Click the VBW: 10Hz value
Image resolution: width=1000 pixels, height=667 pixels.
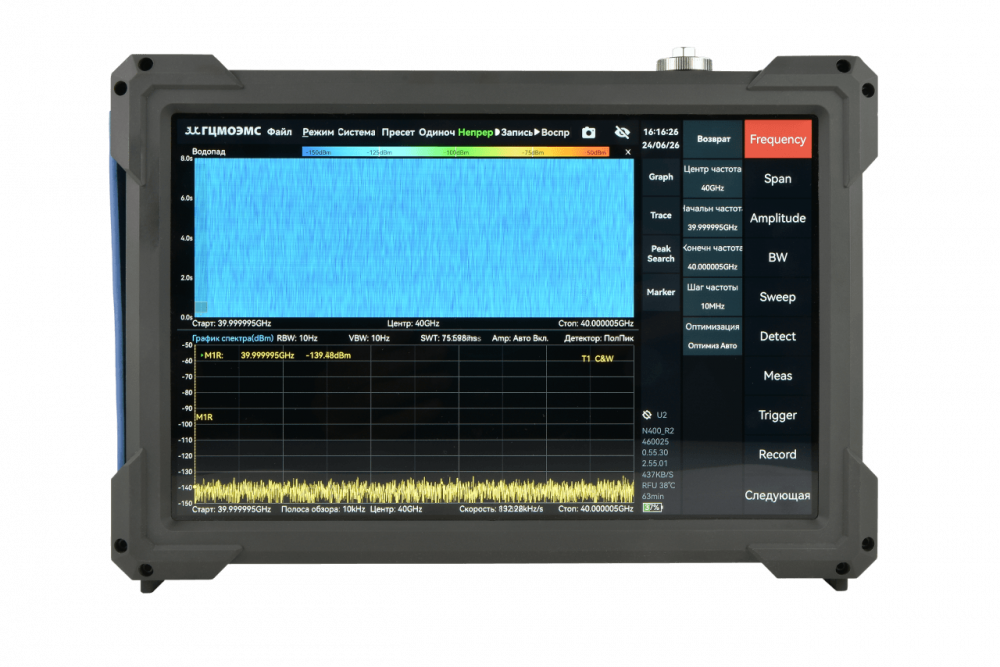click(x=369, y=338)
